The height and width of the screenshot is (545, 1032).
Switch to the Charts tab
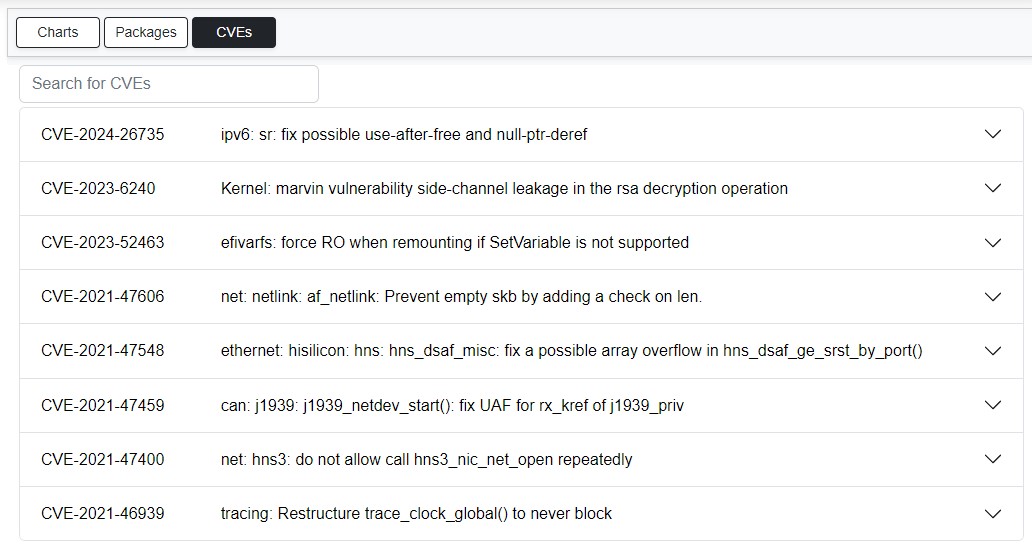58,32
